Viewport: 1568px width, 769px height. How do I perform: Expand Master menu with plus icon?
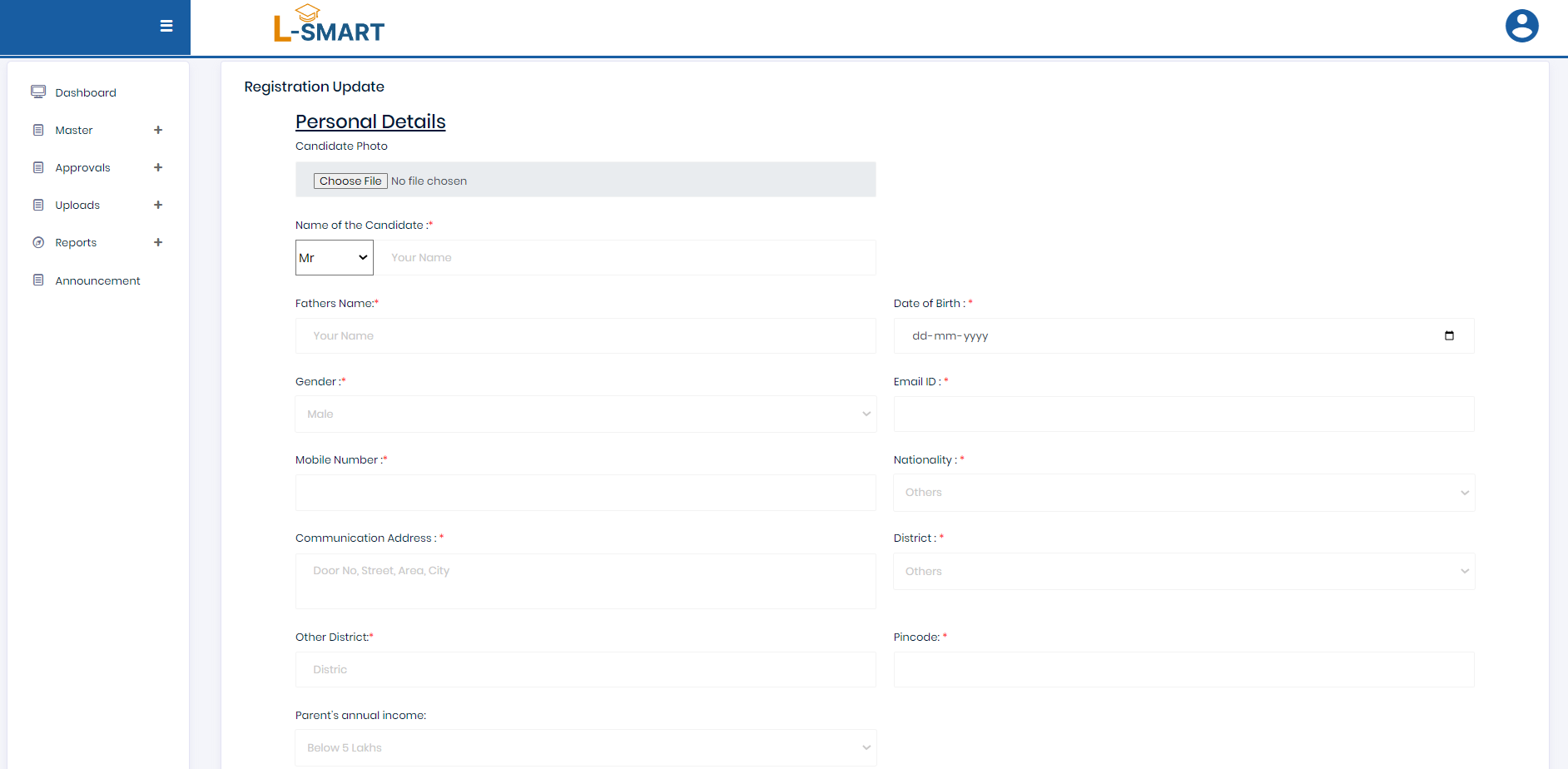pyautogui.click(x=158, y=130)
